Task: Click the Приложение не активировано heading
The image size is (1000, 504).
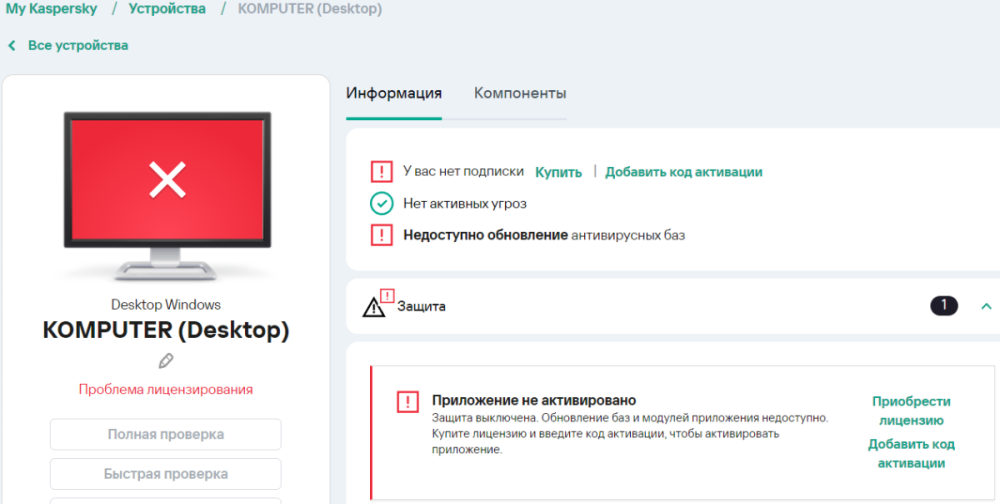Action: pos(534,400)
